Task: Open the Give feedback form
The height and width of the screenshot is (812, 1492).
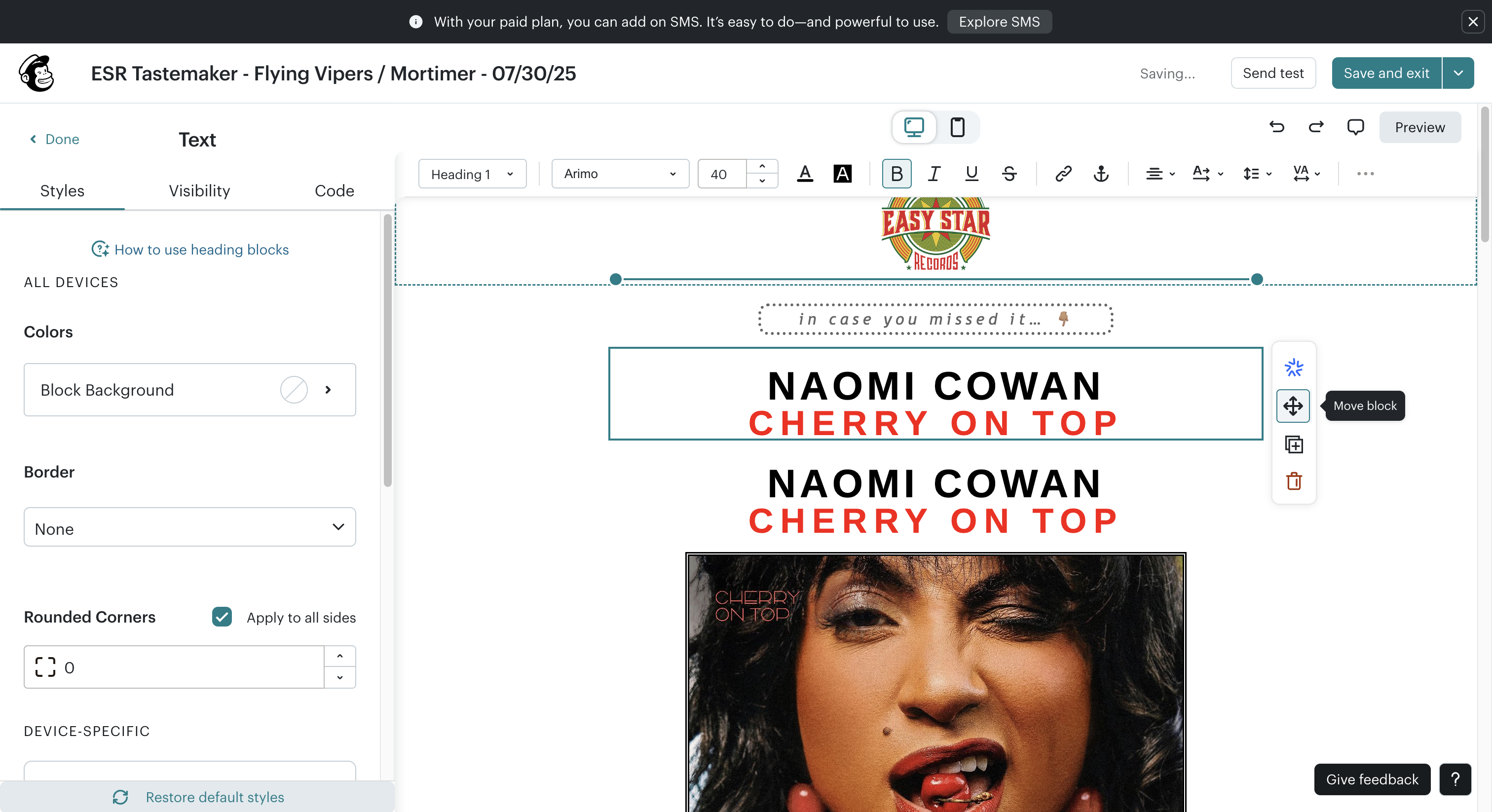Action: click(1372, 779)
